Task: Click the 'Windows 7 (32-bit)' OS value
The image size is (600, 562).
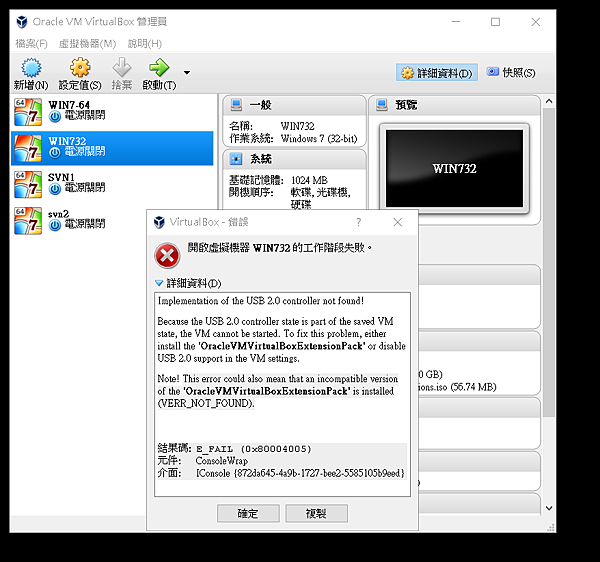Action: pyautogui.click(x=319, y=138)
